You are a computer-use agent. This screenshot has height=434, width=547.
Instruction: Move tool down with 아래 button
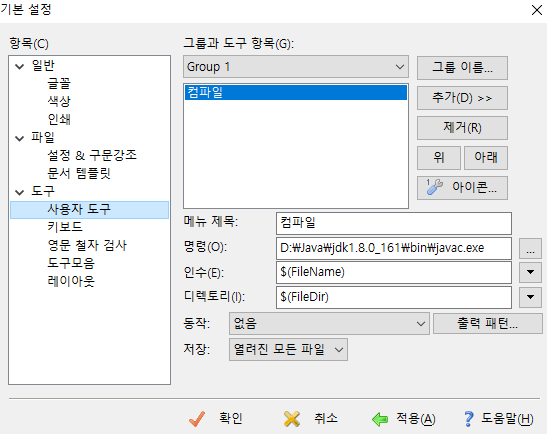(x=486, y=158)
